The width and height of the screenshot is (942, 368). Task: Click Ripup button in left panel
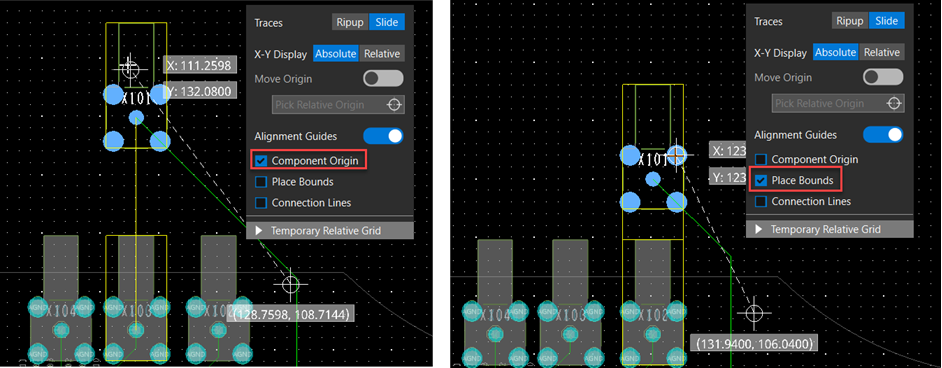tap(350, 22)
